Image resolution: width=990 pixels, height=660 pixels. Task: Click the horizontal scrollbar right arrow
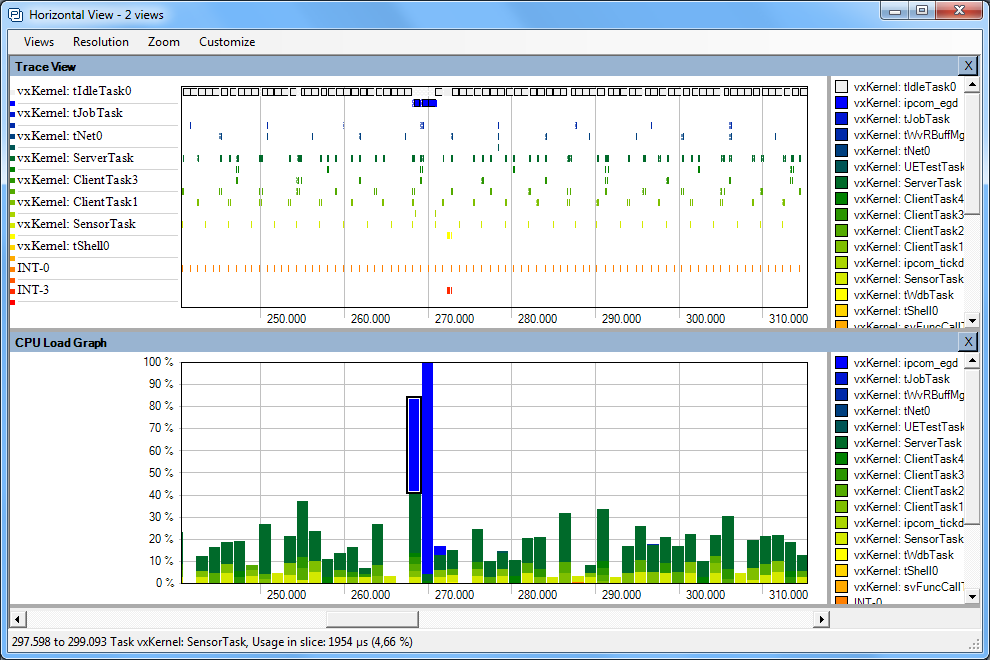(x=821, y=619)
